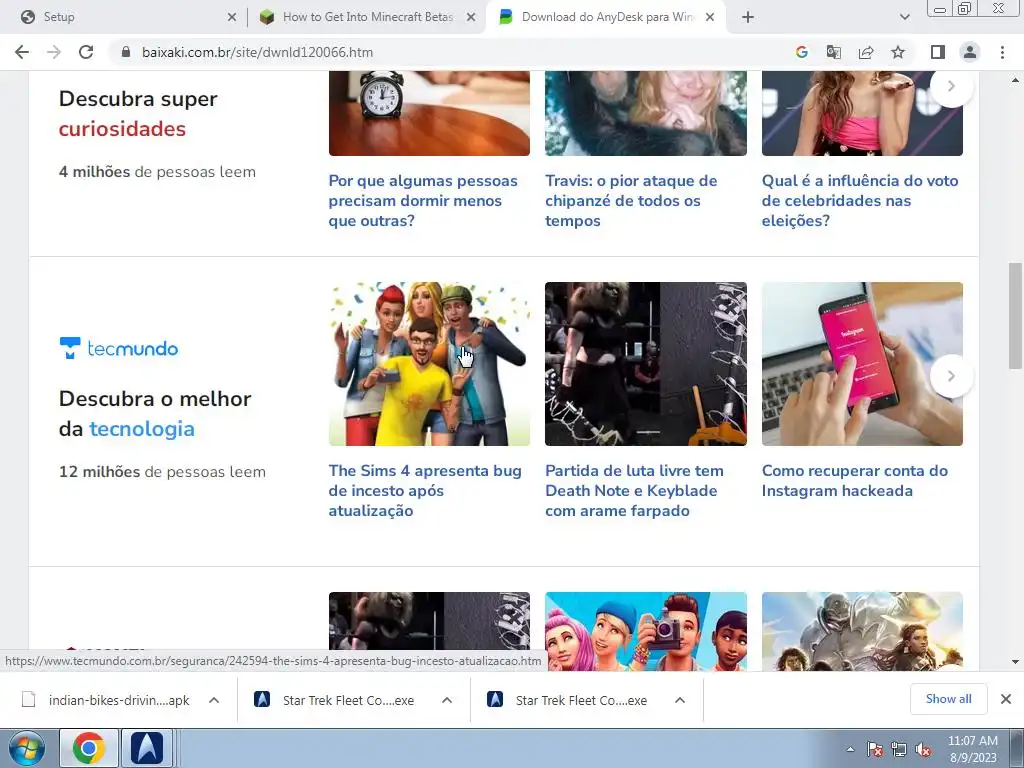Open the tab search dropdown
1024x768 pixels.
[904, 18]
